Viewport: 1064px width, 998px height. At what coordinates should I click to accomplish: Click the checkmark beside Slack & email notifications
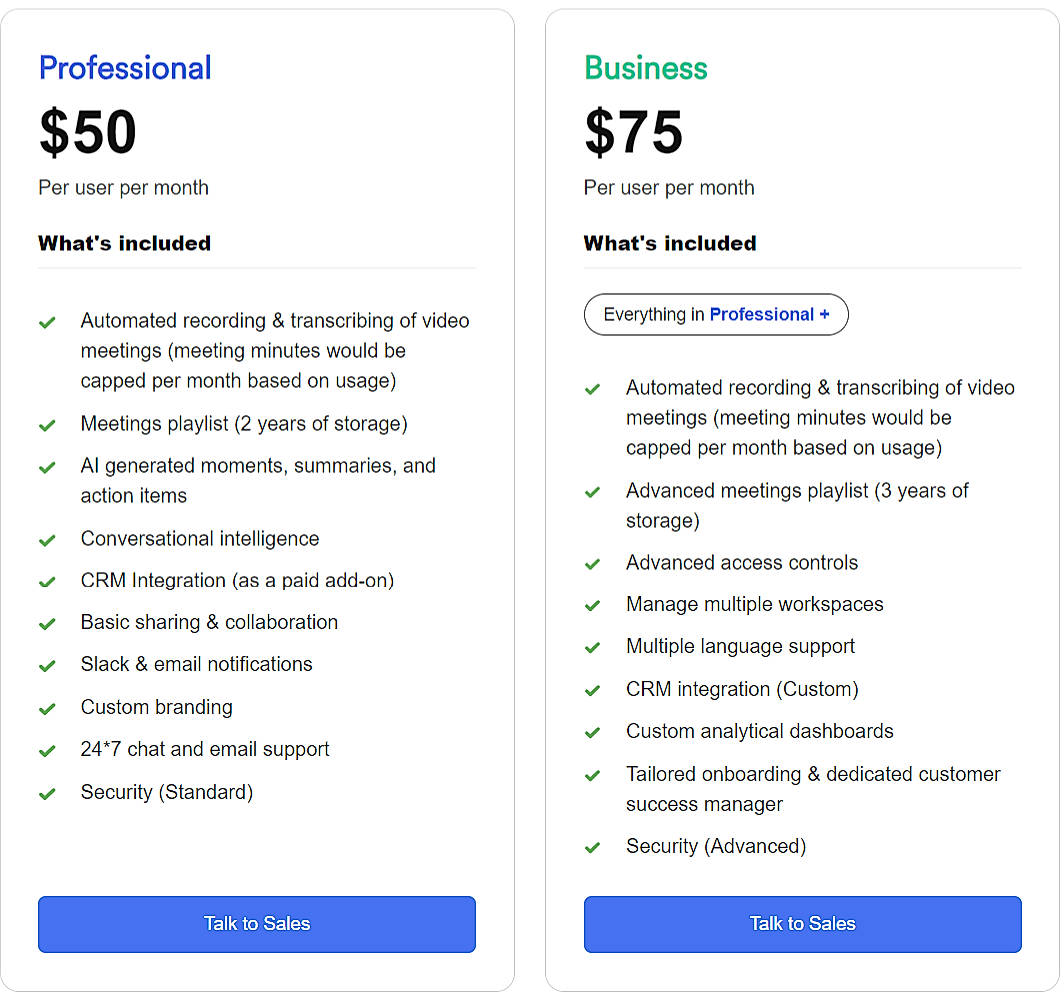pos(47,666)
